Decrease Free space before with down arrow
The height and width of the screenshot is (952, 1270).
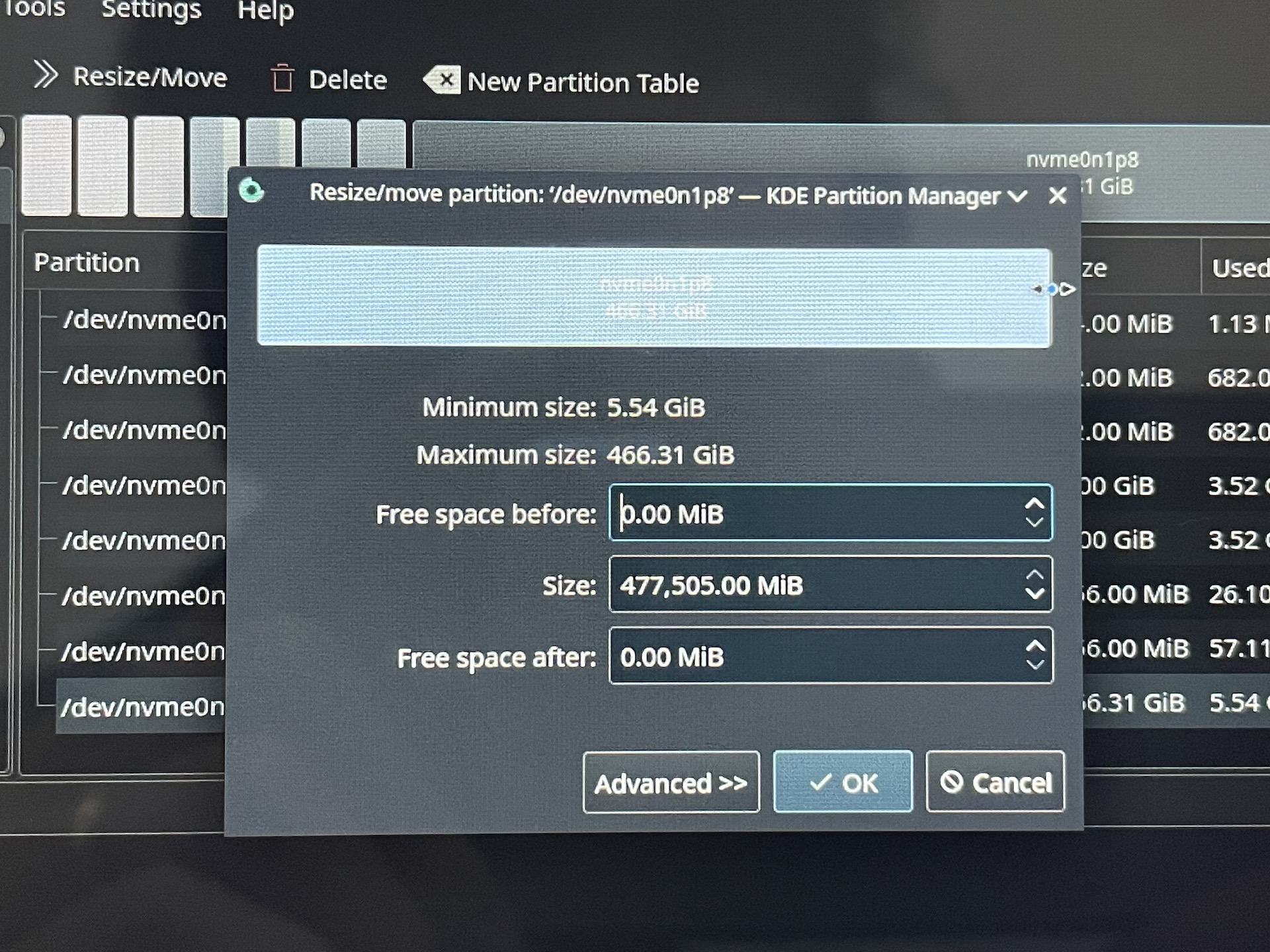(x=1035, y=522)
